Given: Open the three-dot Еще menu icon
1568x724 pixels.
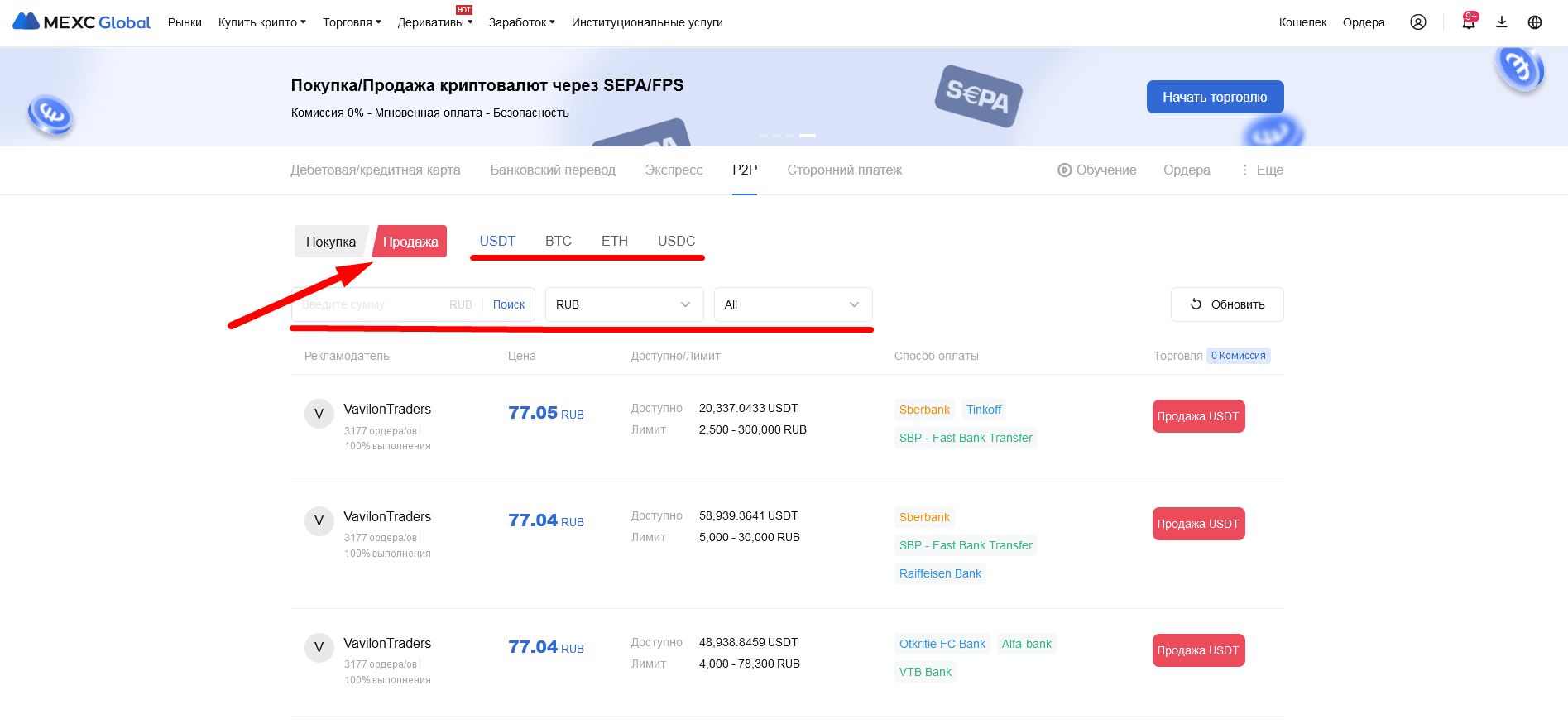Looking at the screenshot, I should tap(1245, 170).
